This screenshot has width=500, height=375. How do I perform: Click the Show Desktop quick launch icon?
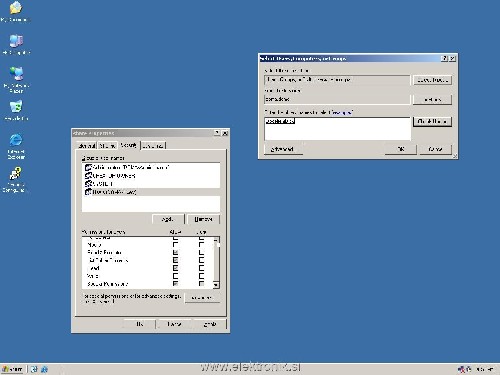point(34,369)
